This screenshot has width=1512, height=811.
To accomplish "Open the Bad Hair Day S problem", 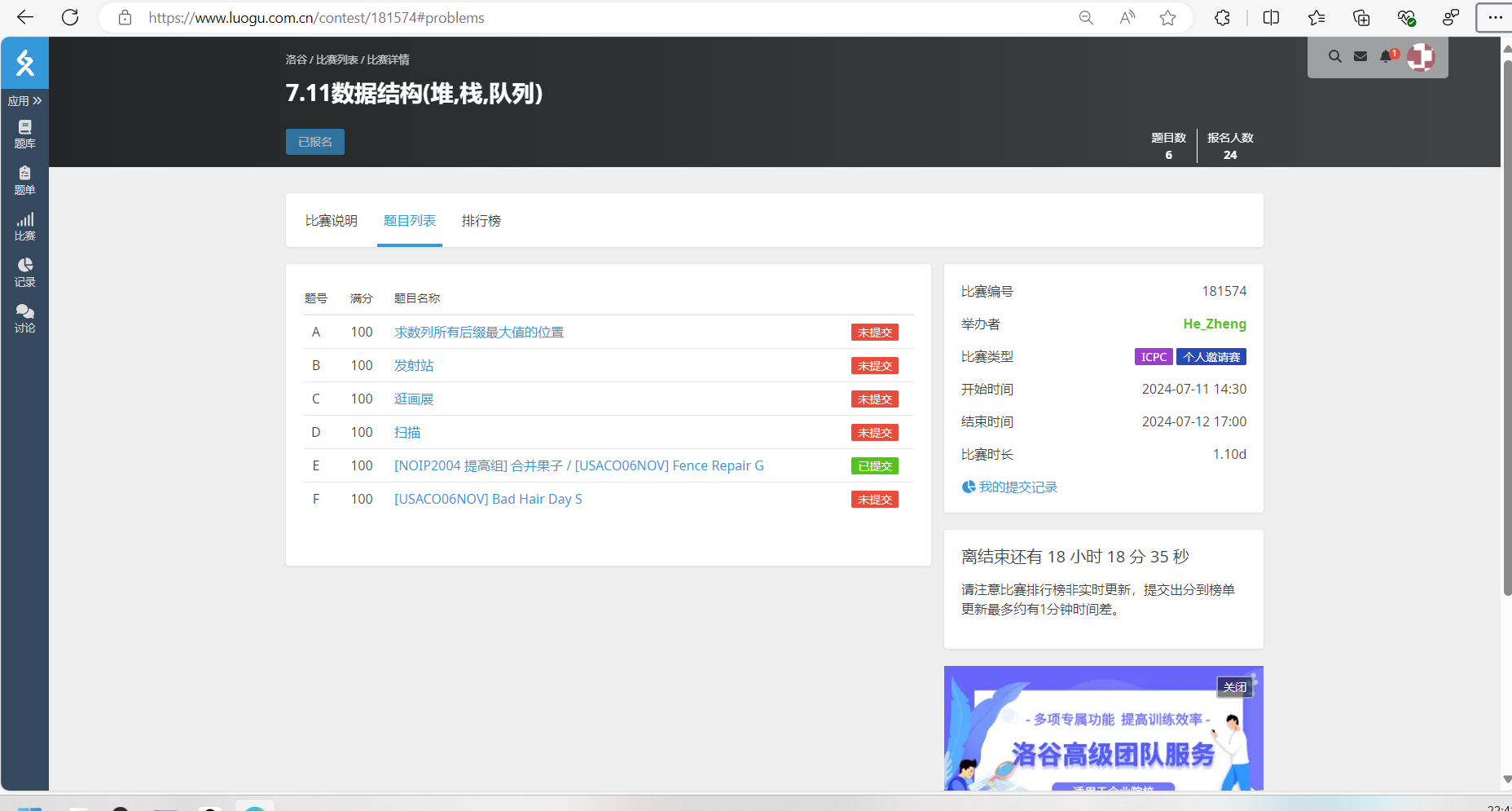I will point(488,500).
